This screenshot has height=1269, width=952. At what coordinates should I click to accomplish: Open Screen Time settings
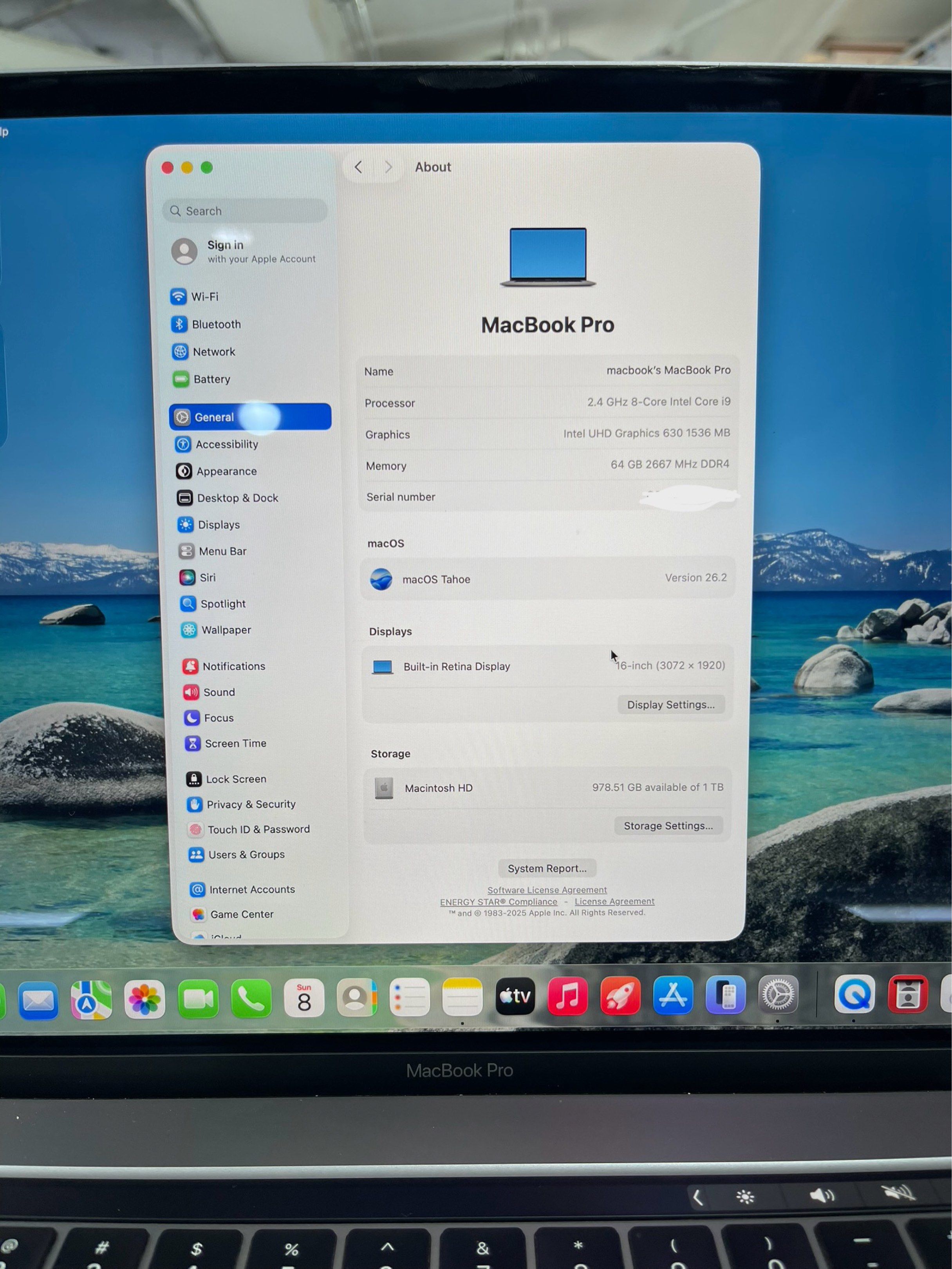[226, 743]
